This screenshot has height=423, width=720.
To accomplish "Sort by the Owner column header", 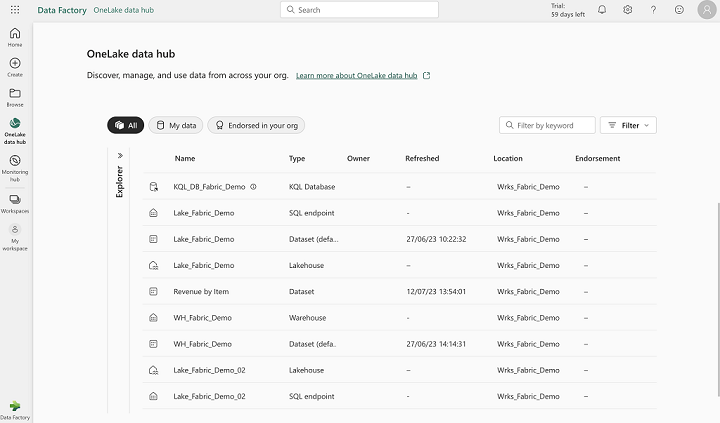I will coord(358,158).
